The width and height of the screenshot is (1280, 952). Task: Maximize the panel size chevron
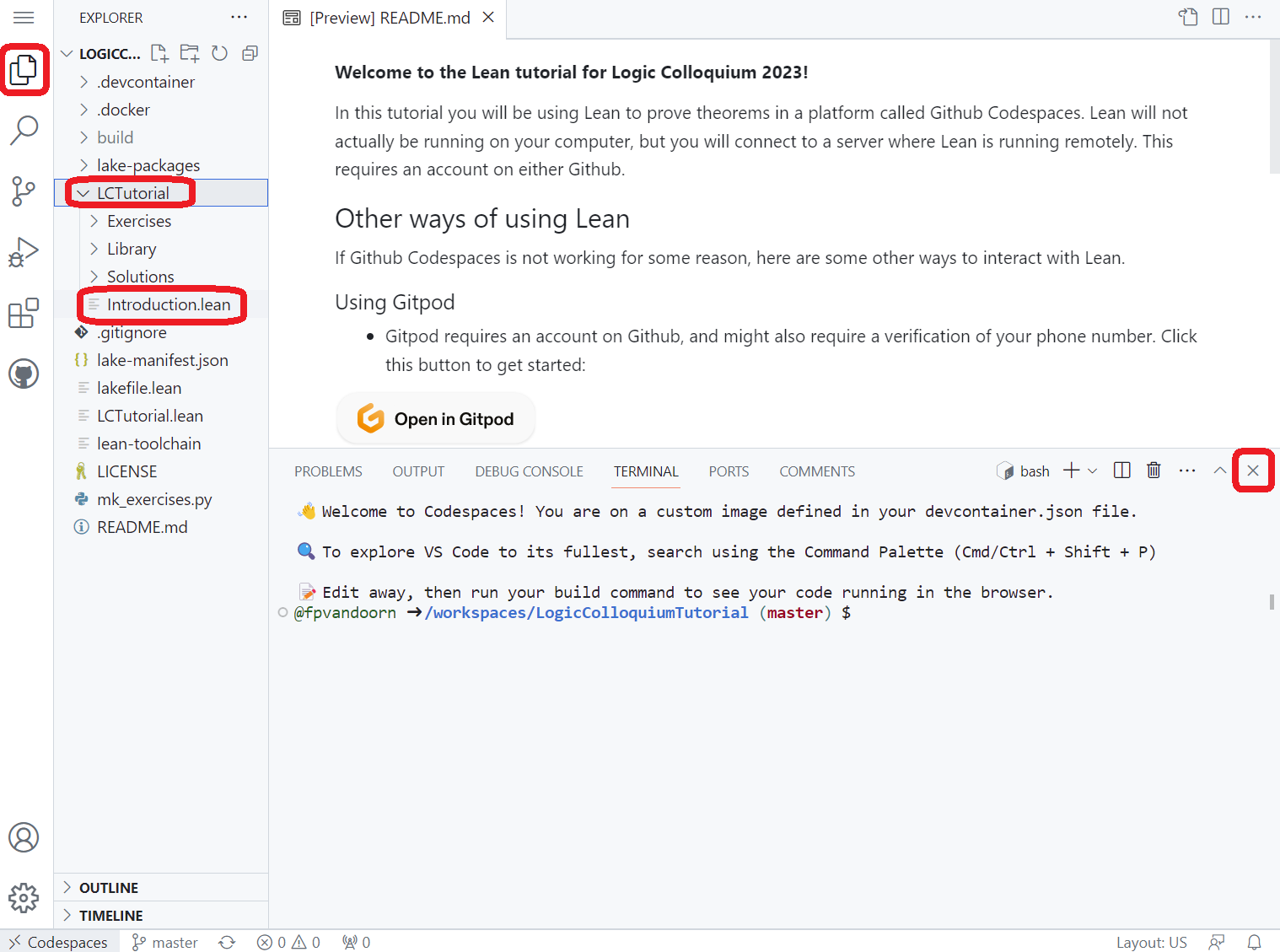[1219, 471]
